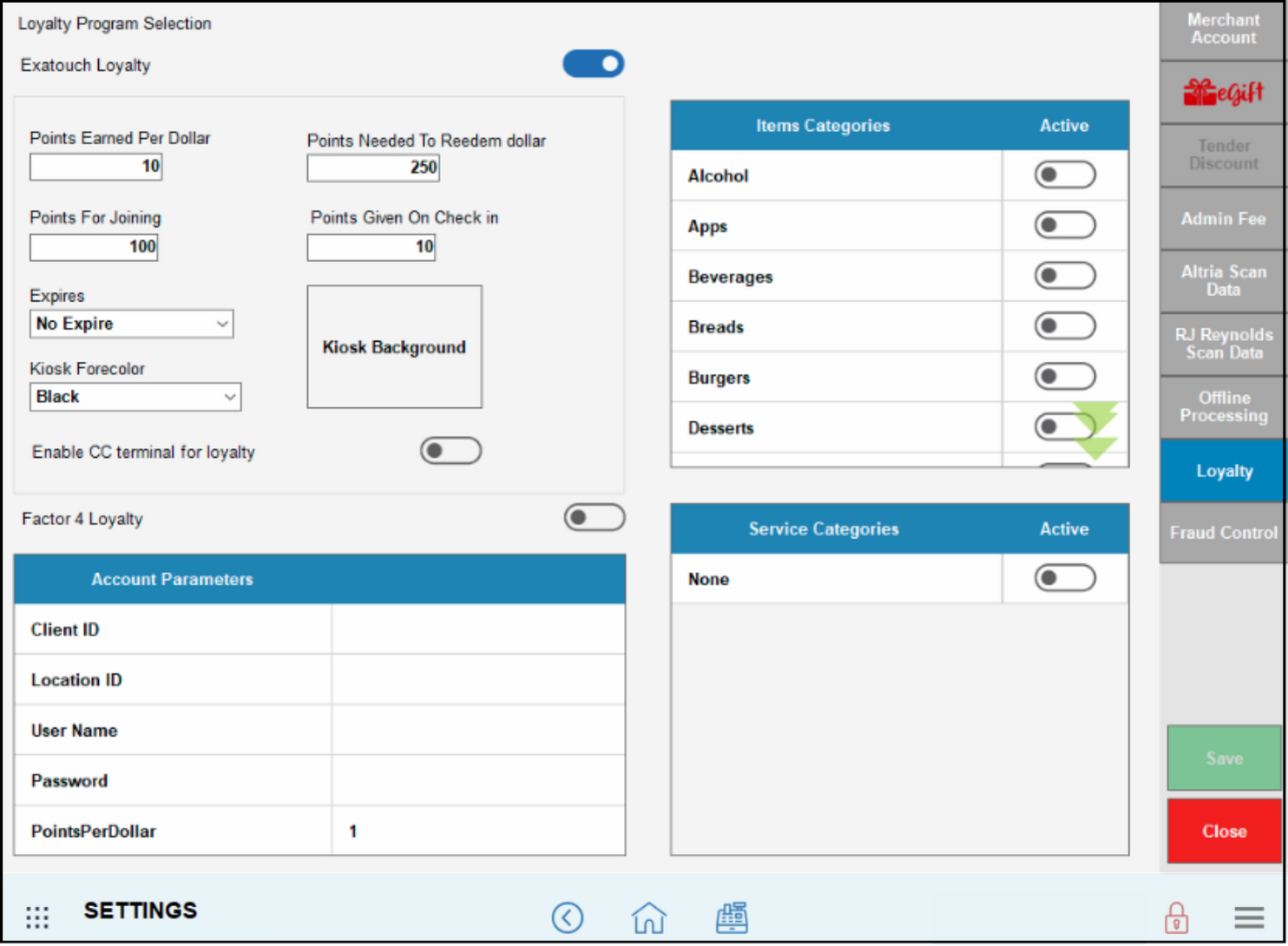Click the Client ID label
Viewport: 1288px width, 946px height.
[x=65, y=630]
